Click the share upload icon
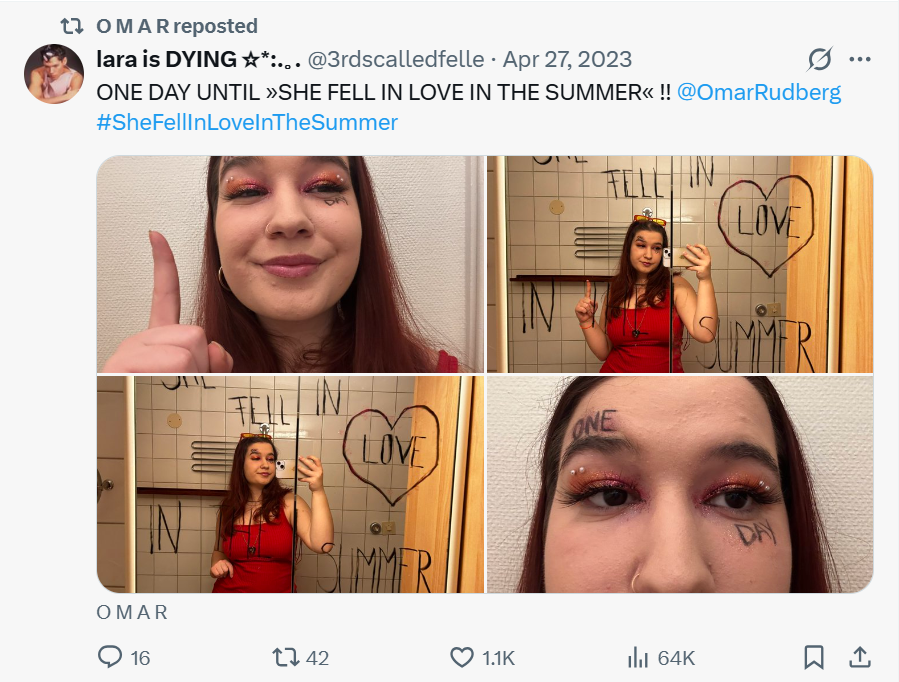 point(859,657)
